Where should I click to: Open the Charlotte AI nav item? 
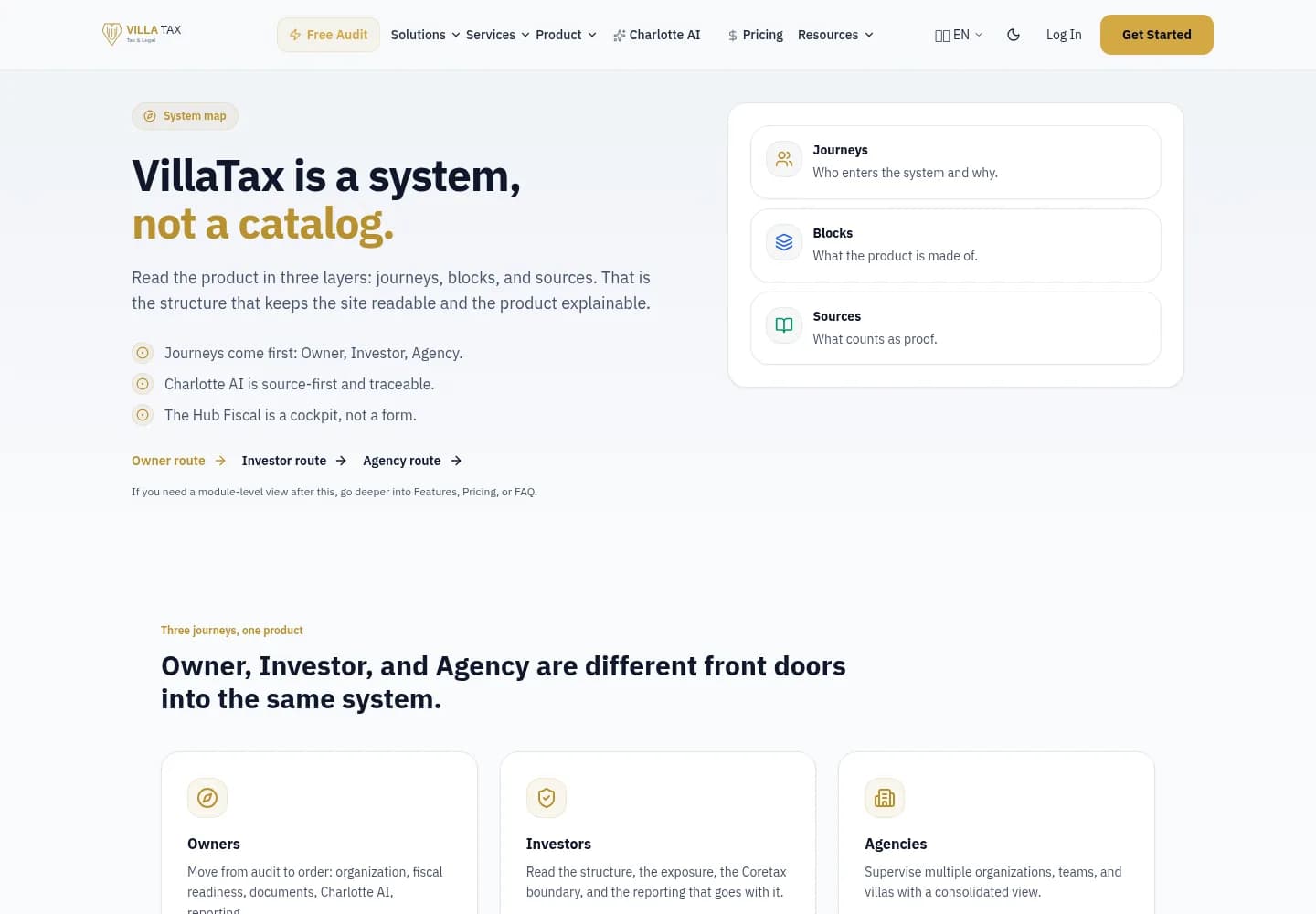(657, 35)
